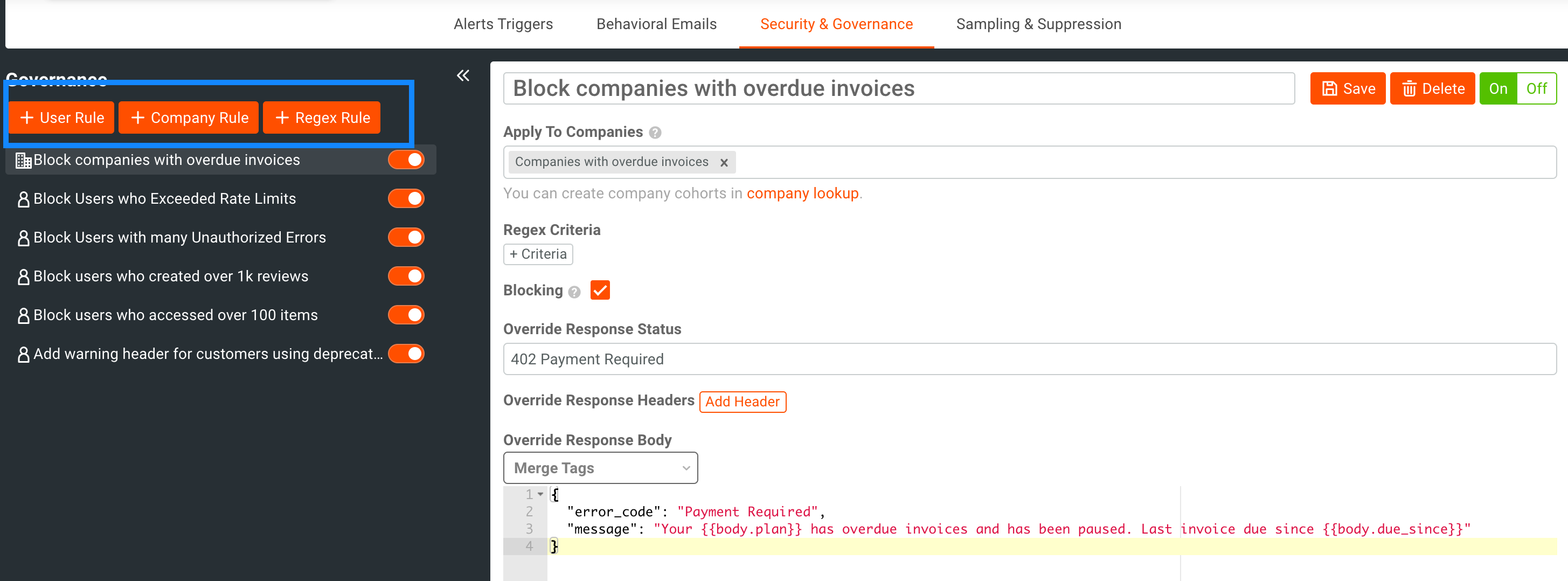Open the Merge Tags dropdown

[x=600, y=468]
